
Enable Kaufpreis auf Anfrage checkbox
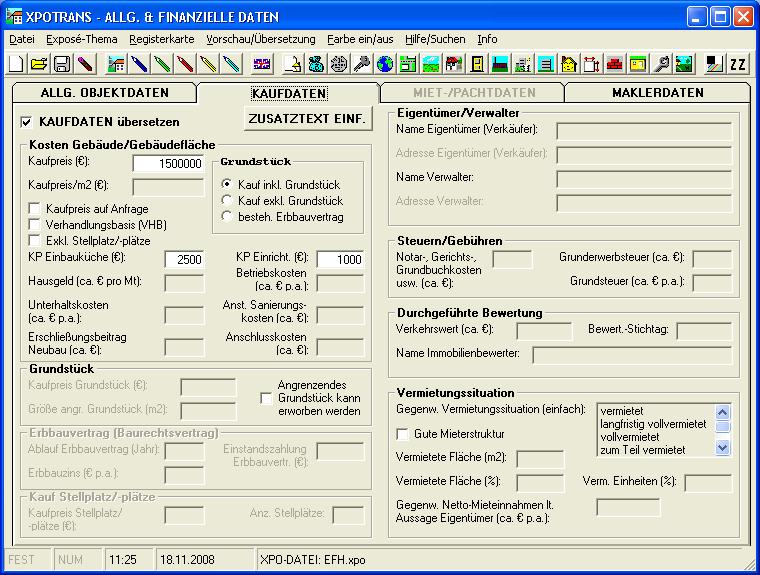[35, 209]
